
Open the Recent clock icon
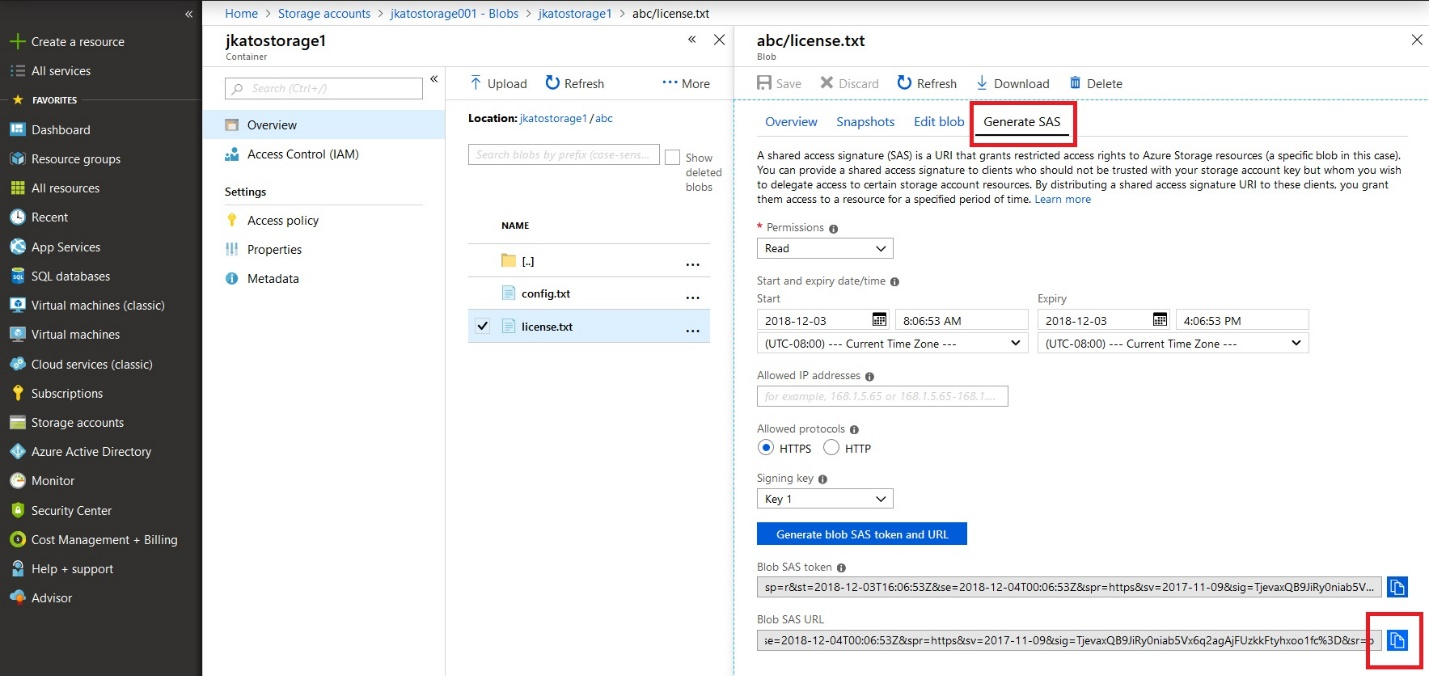17,217
